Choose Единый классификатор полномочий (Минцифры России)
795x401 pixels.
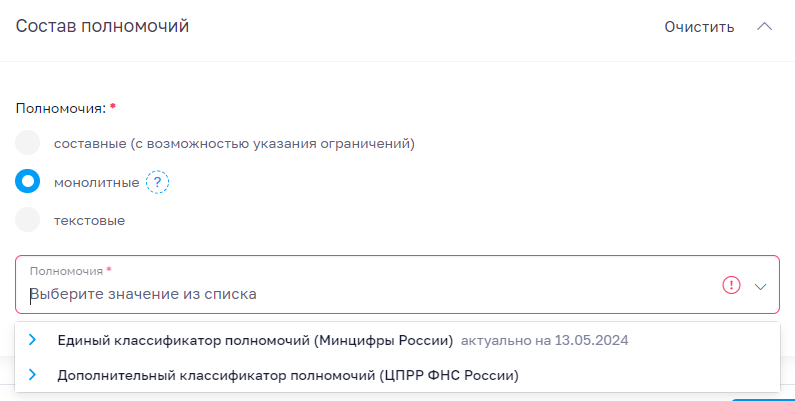pos(255,341)
